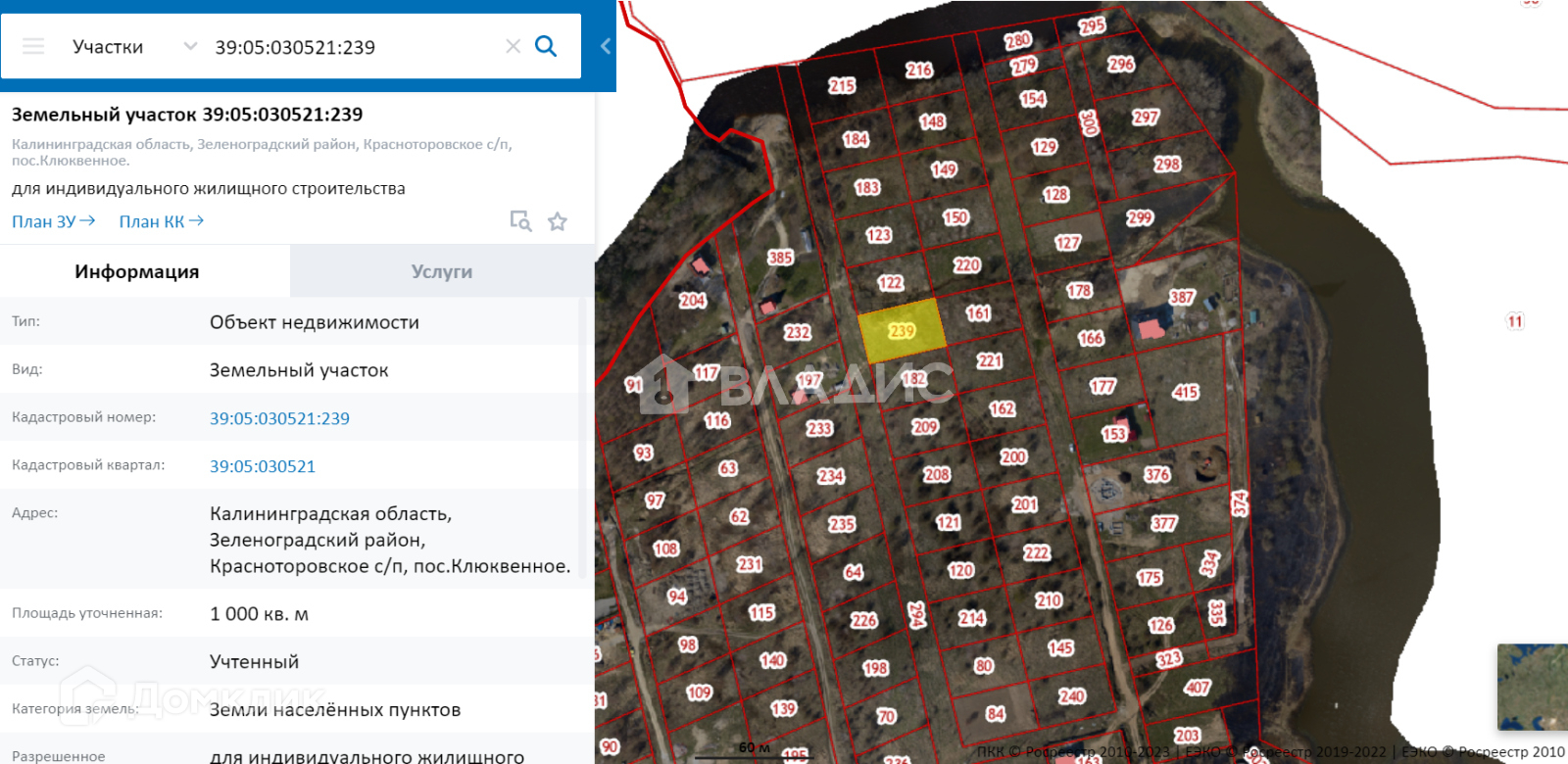The width and height of the screenshot is (1568, 764).
Task: Click parcel label 108 on the map
Action: pyautogui.click(x=666, y=549)
